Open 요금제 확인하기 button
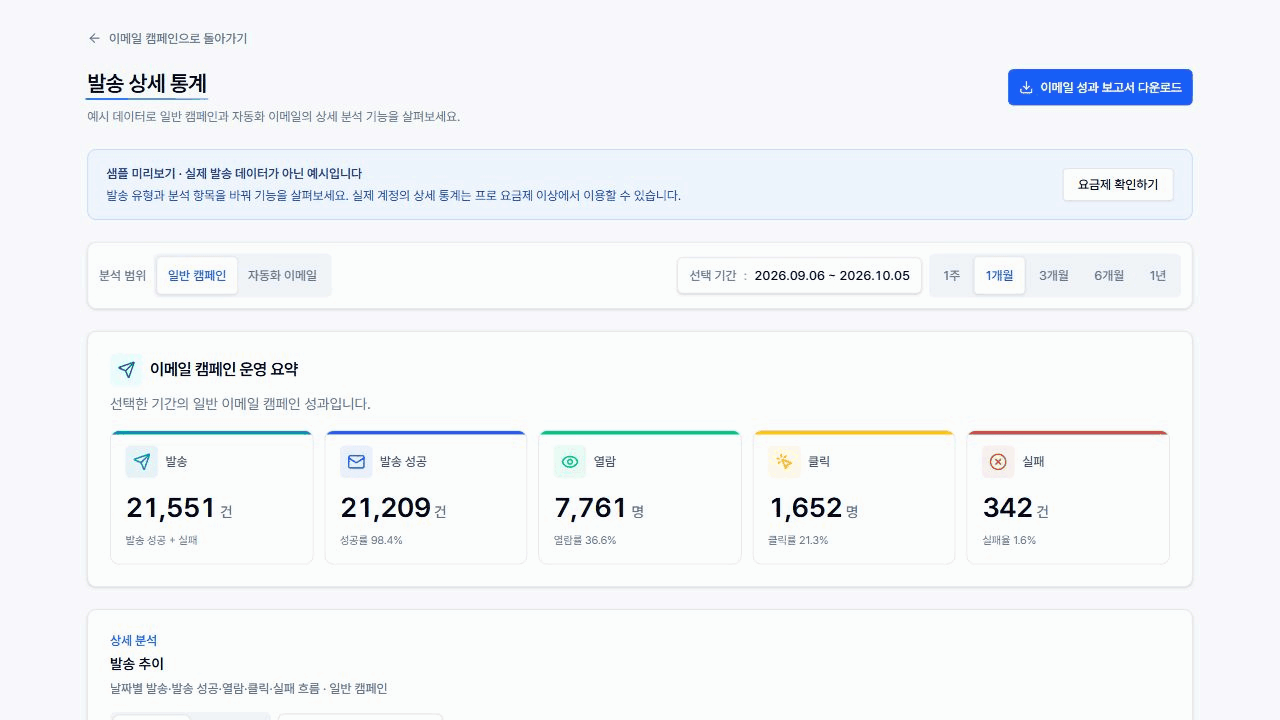The height and width of the screenshot is (720, 1280). (x=1118, y=185)
